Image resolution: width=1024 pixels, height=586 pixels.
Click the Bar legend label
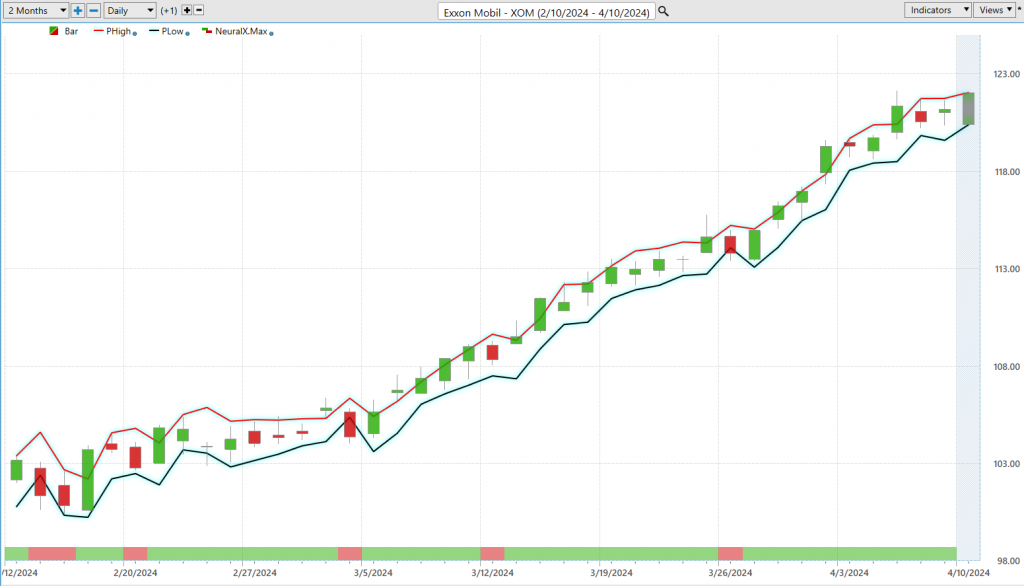pos(71,31)
